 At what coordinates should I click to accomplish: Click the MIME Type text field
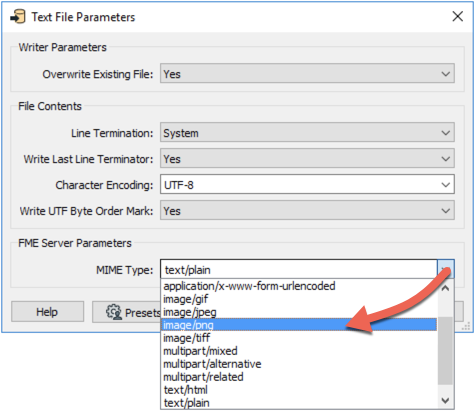pyautogui.click(x=299, y=269)
